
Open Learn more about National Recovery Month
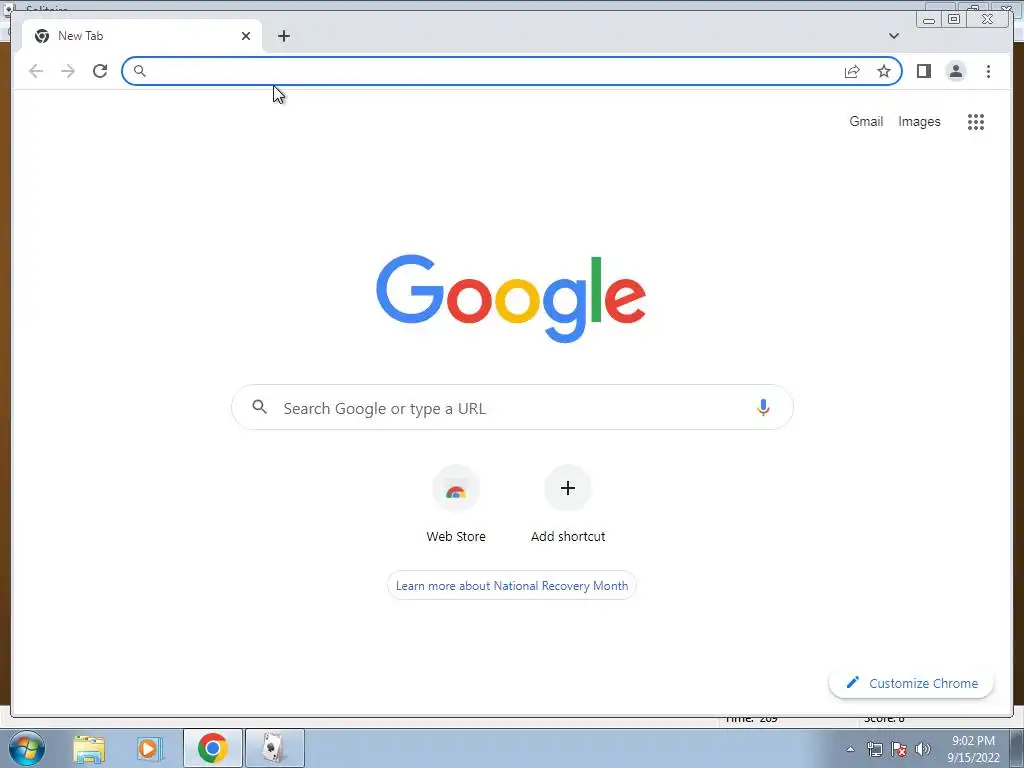point(512,586)
